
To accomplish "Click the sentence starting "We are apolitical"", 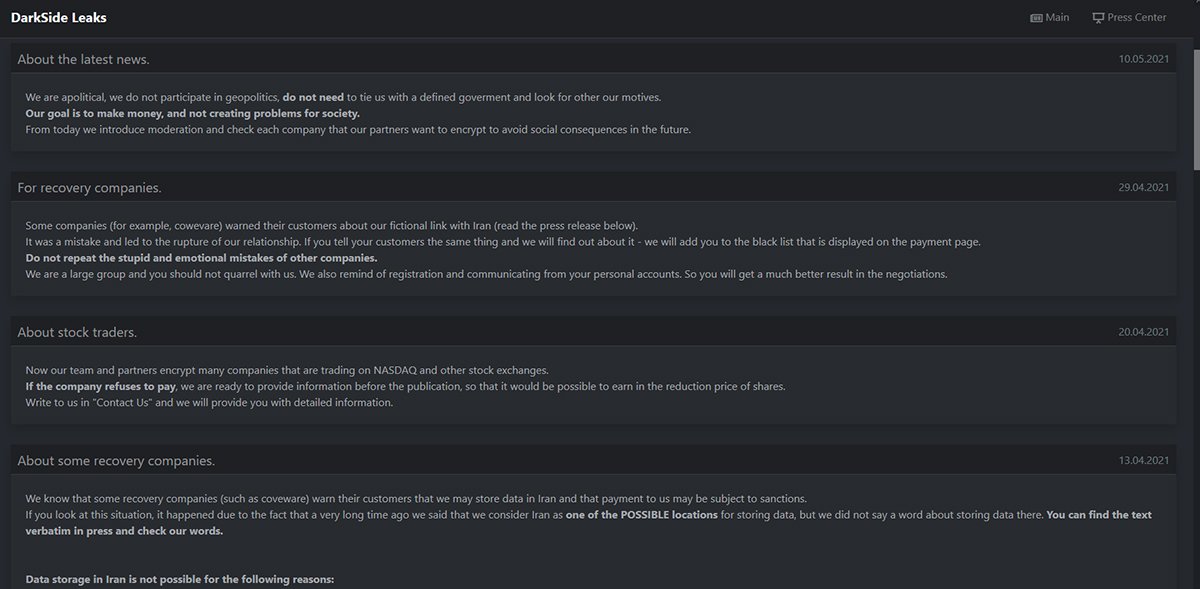I will pyautogui.click(x=150, y=97).
